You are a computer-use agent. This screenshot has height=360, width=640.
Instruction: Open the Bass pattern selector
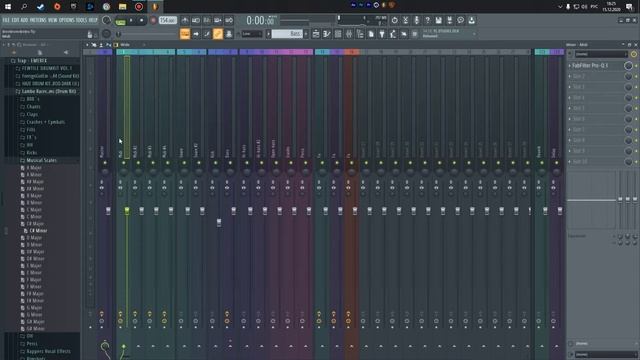(287, 34)
